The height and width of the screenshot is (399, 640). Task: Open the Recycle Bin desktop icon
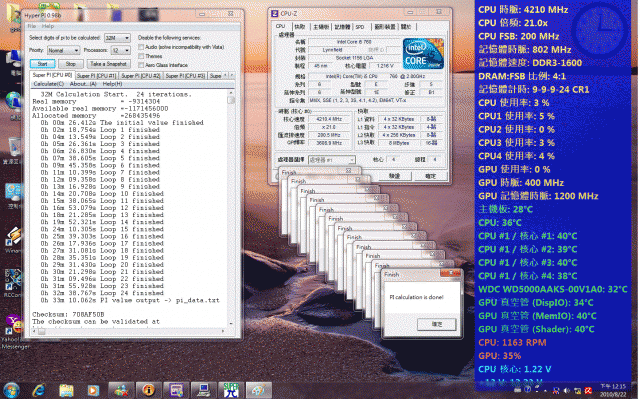[x=14, y=150]
